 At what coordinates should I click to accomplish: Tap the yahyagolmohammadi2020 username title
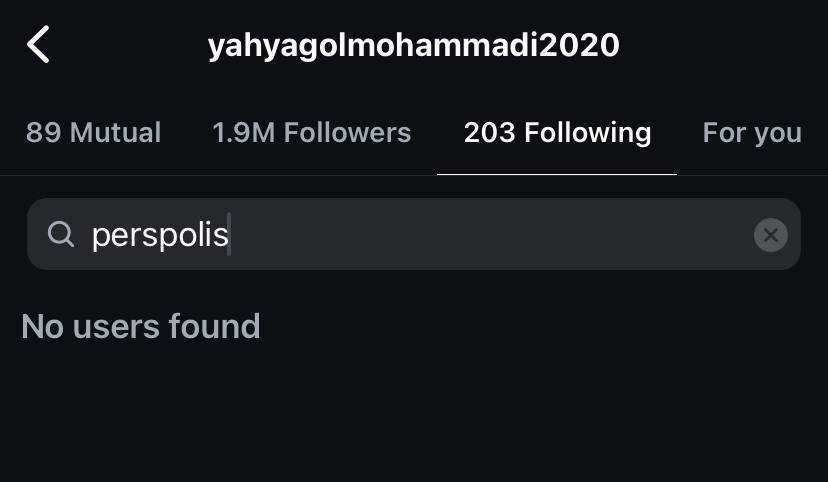click(x=413, y=46)
